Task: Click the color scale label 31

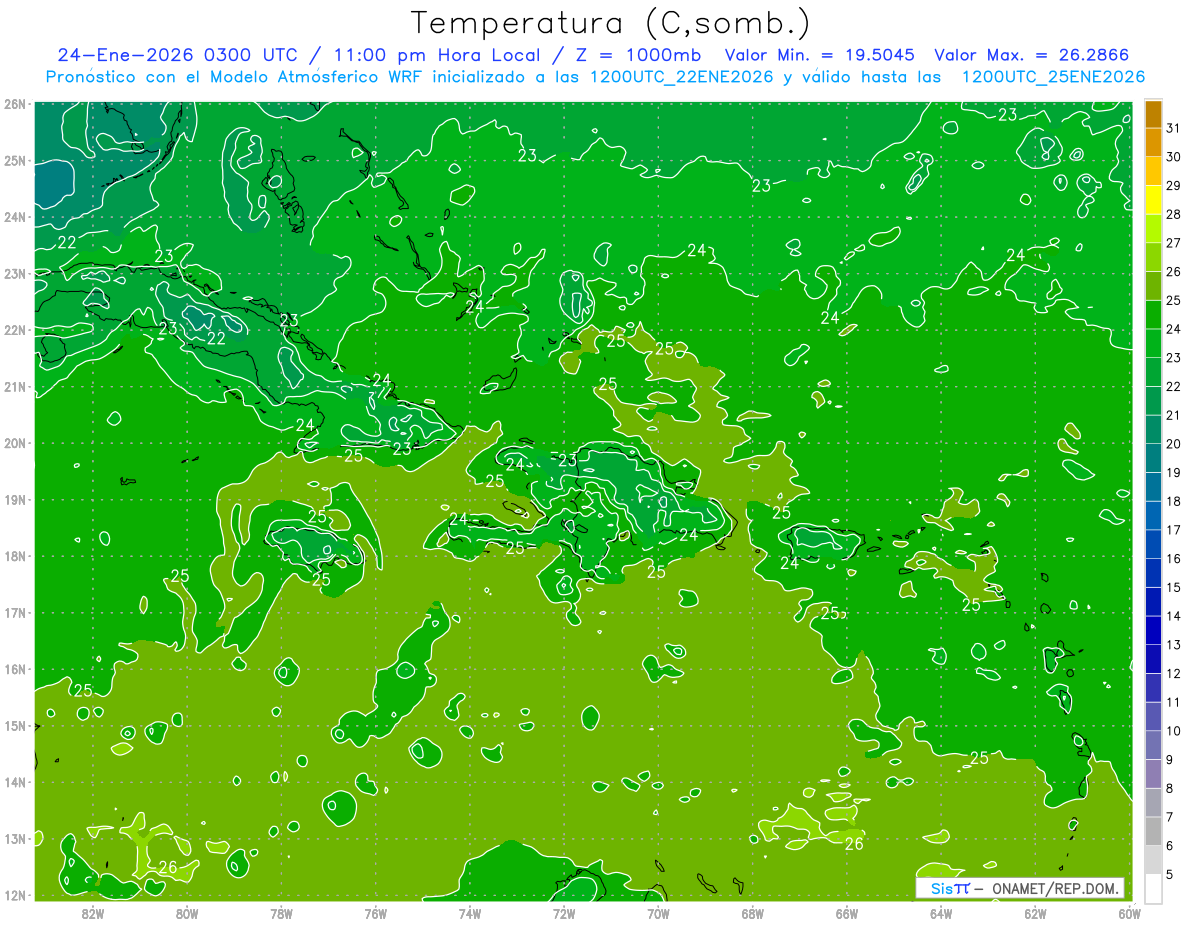Action: point(1174,128)
